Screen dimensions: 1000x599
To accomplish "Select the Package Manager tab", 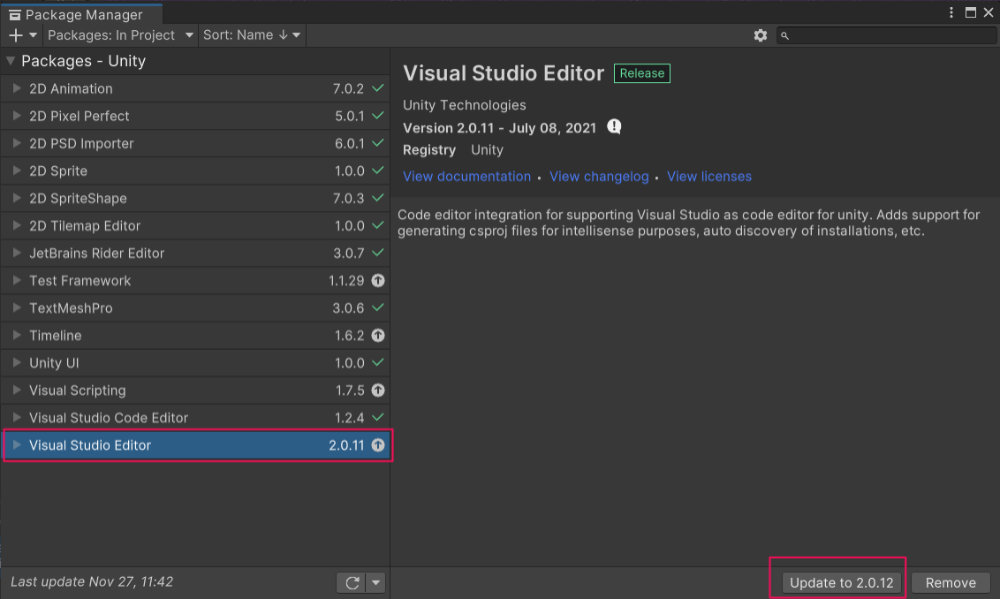I will point(82,14).
